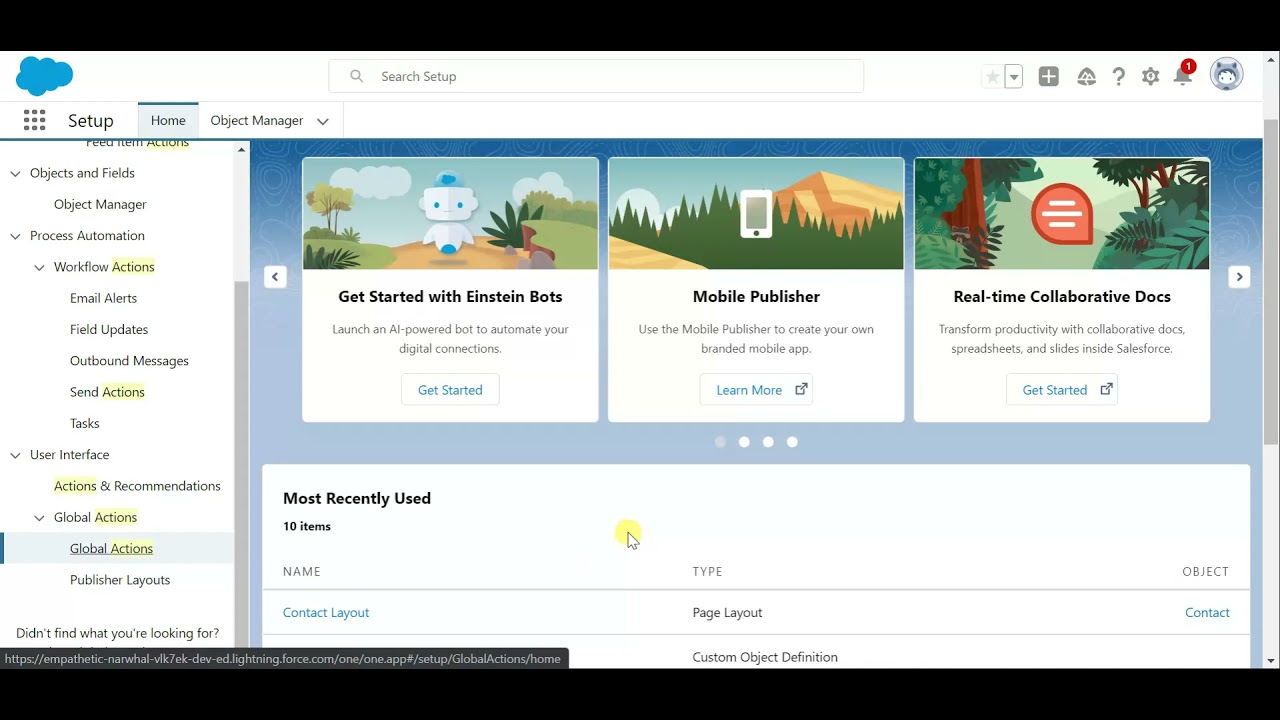Open Object Manager in the sidebar
The image size is (1280, 720).
click(100, 204)
